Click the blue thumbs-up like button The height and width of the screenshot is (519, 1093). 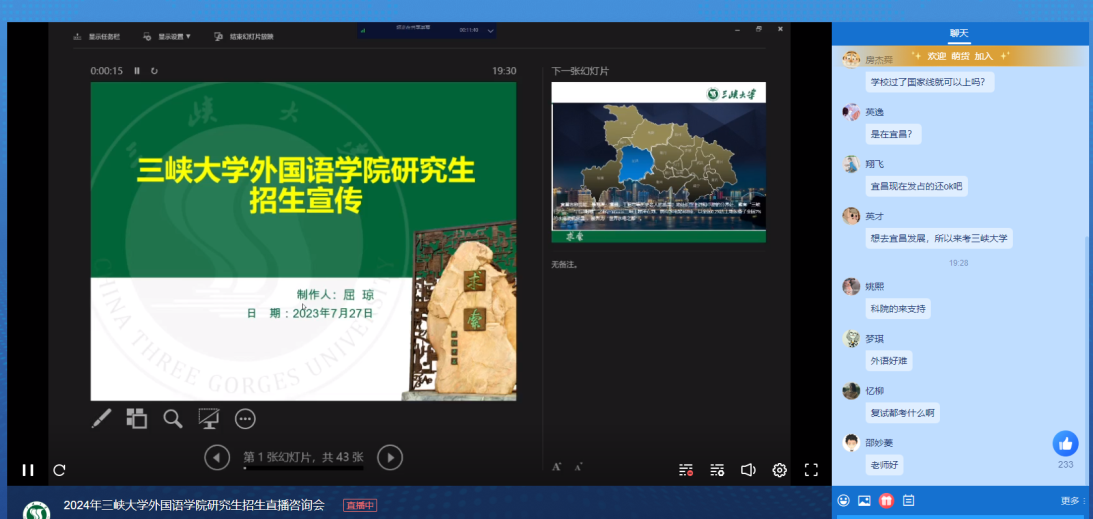(1065, 444)
